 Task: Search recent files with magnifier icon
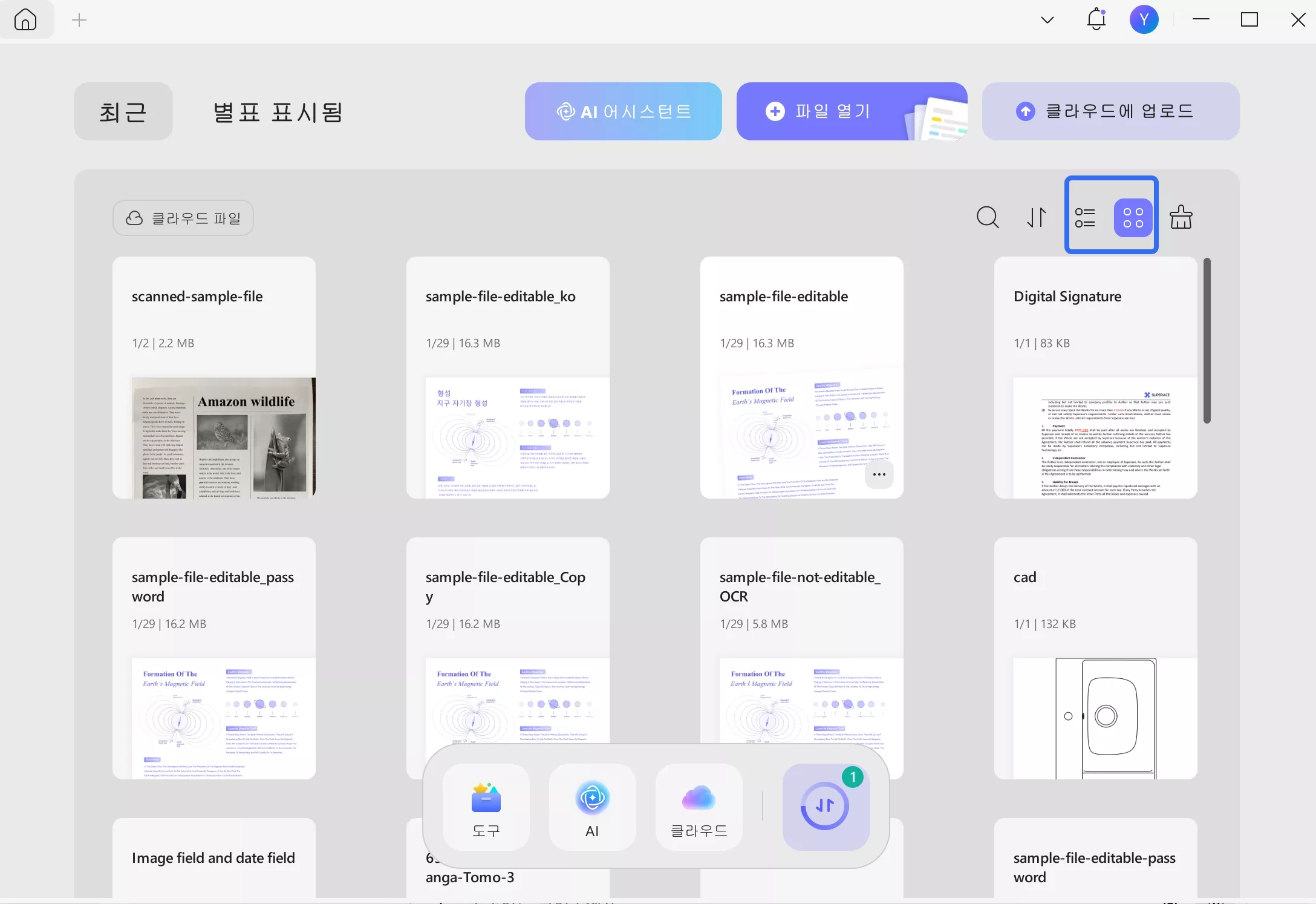point(988,217)
